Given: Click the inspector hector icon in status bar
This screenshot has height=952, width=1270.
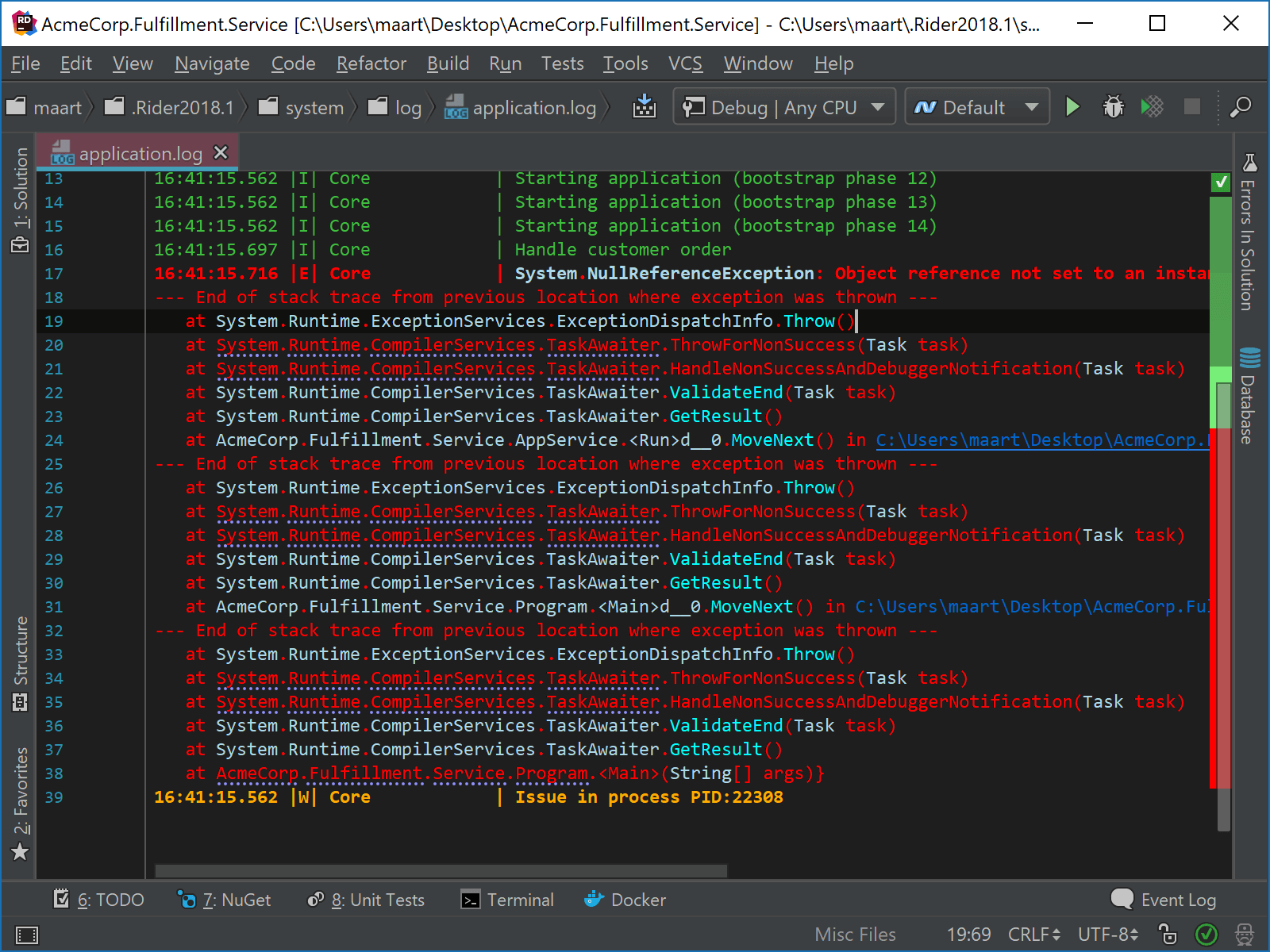Looking at the screenshot, I should pos(1245,935).
